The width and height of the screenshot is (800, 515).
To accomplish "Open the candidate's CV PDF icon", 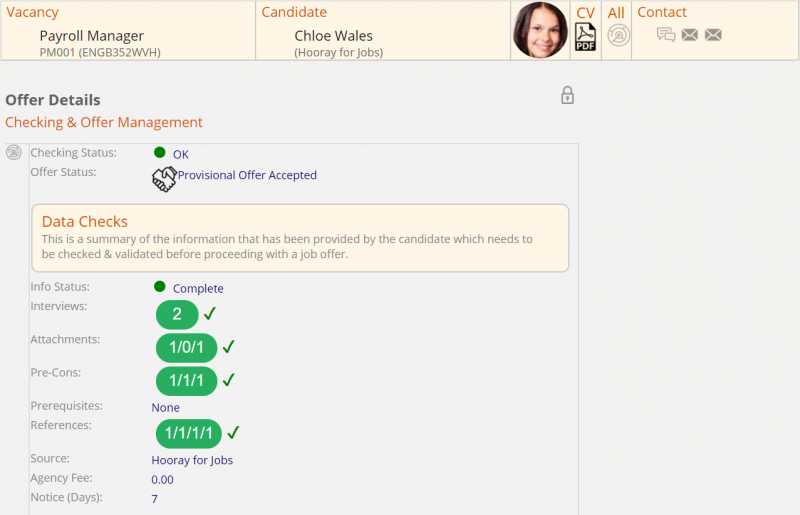I will pyautogui.click(x=585, y=37).
